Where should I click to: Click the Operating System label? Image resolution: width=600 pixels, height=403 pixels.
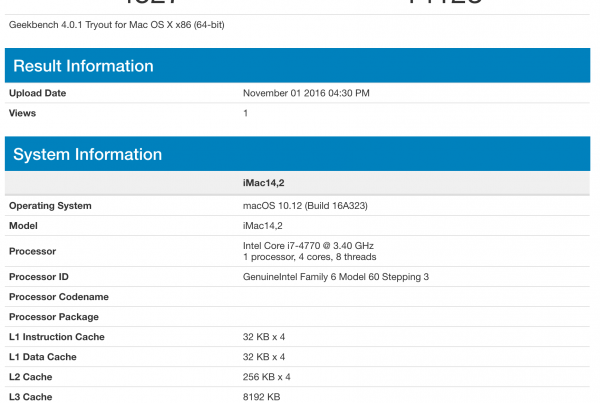pos(50,206)
